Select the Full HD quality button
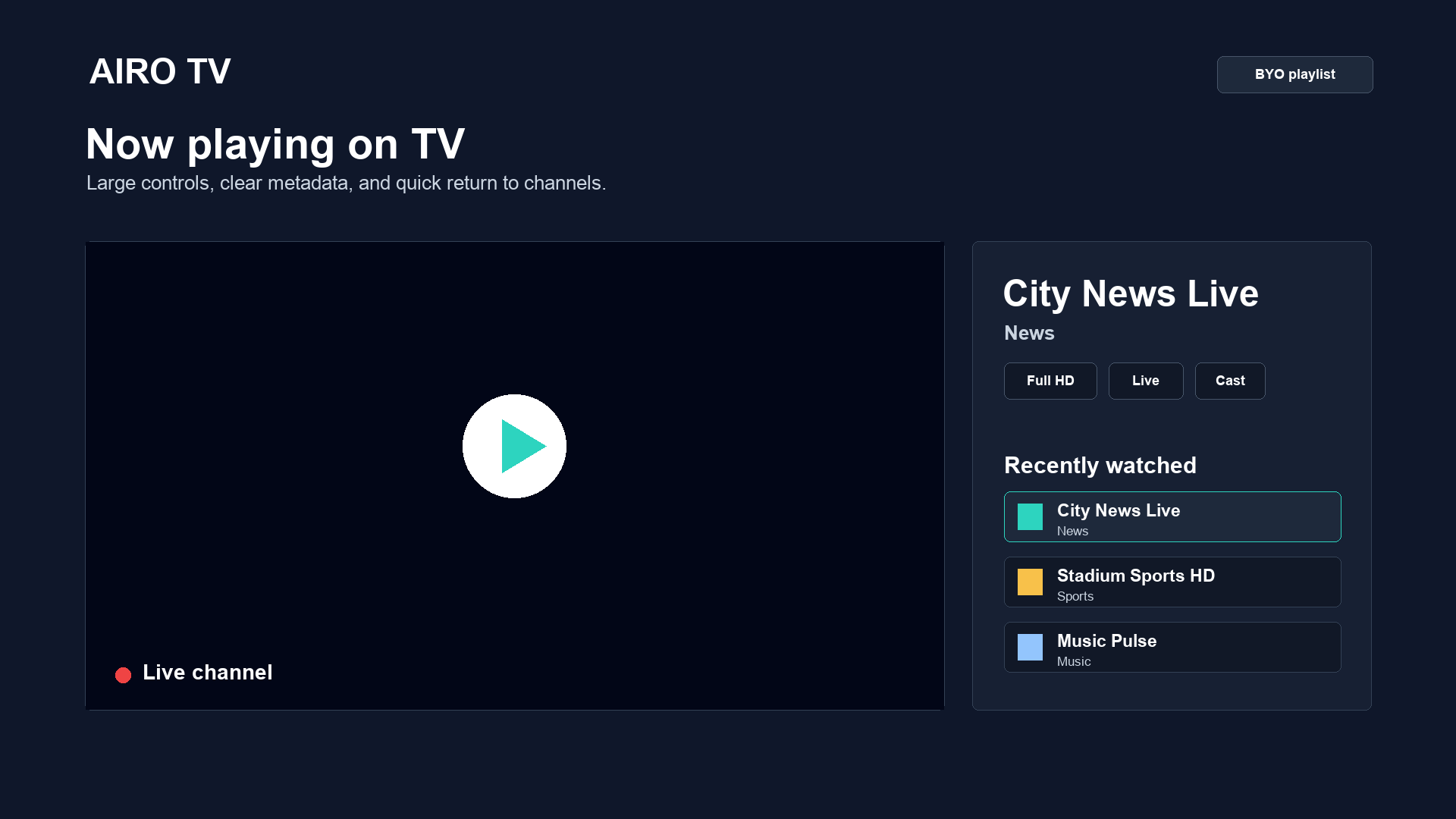 (x=1050, y=381)
